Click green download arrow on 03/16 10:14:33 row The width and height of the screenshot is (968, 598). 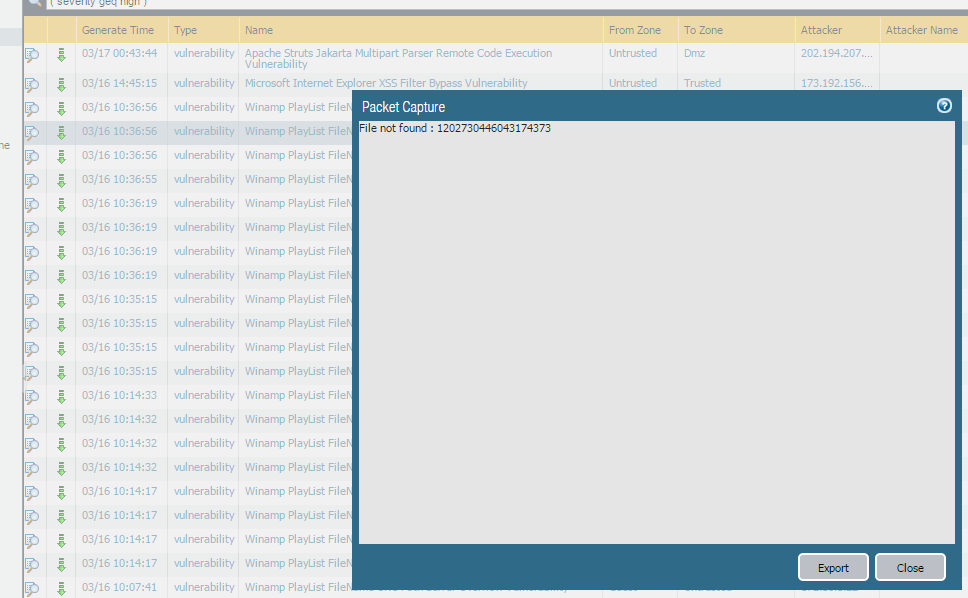coord(61,396)
